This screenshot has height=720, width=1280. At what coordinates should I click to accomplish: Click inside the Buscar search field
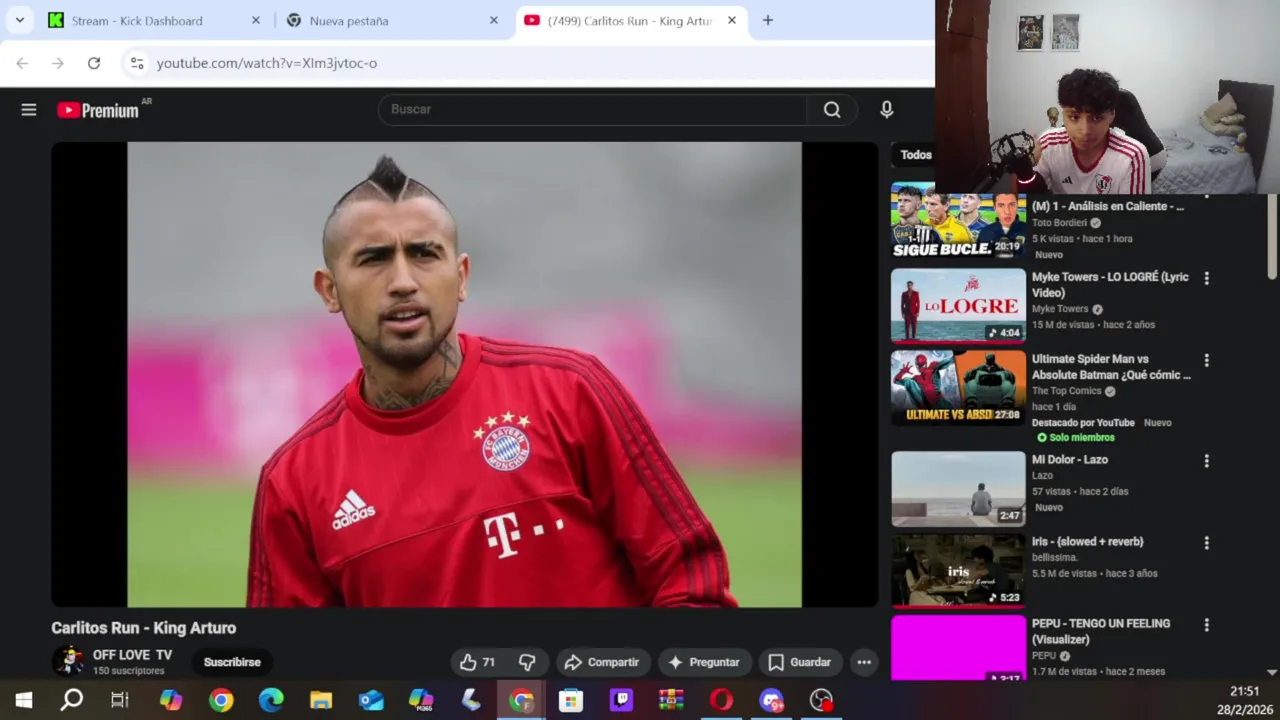pyautogui.click(x=592, y=110)
